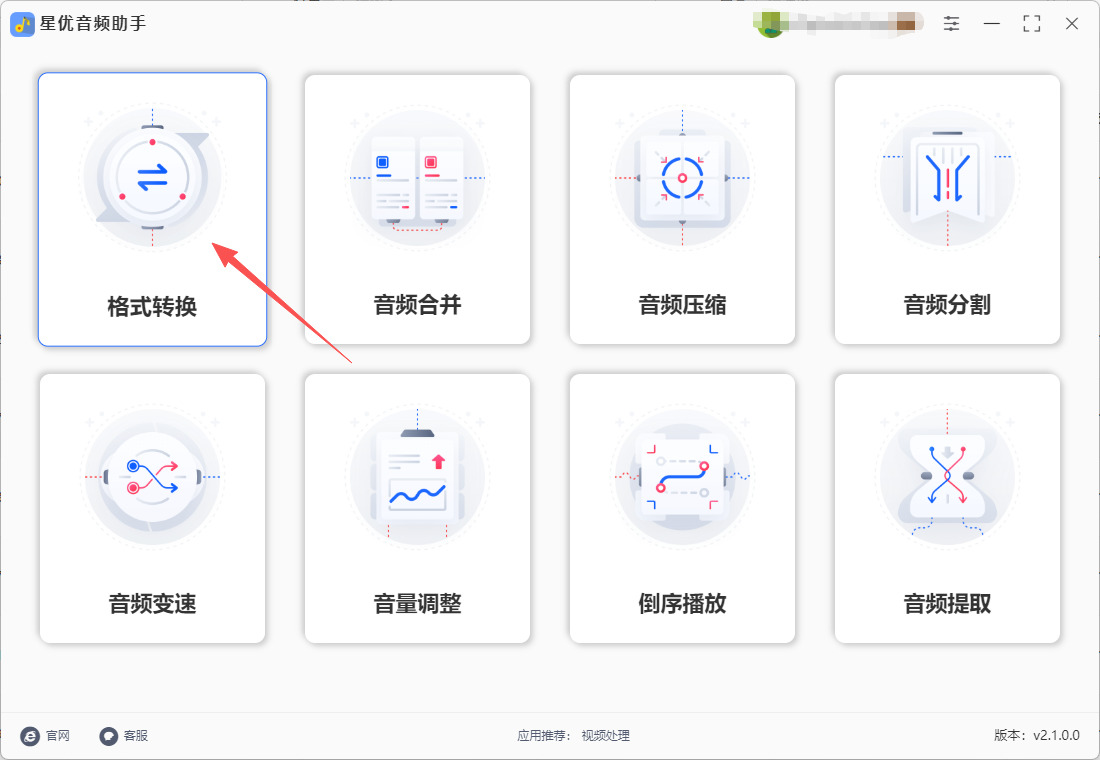
Task: Click the app logo in title bar
Action: click(x=22, y=24)
